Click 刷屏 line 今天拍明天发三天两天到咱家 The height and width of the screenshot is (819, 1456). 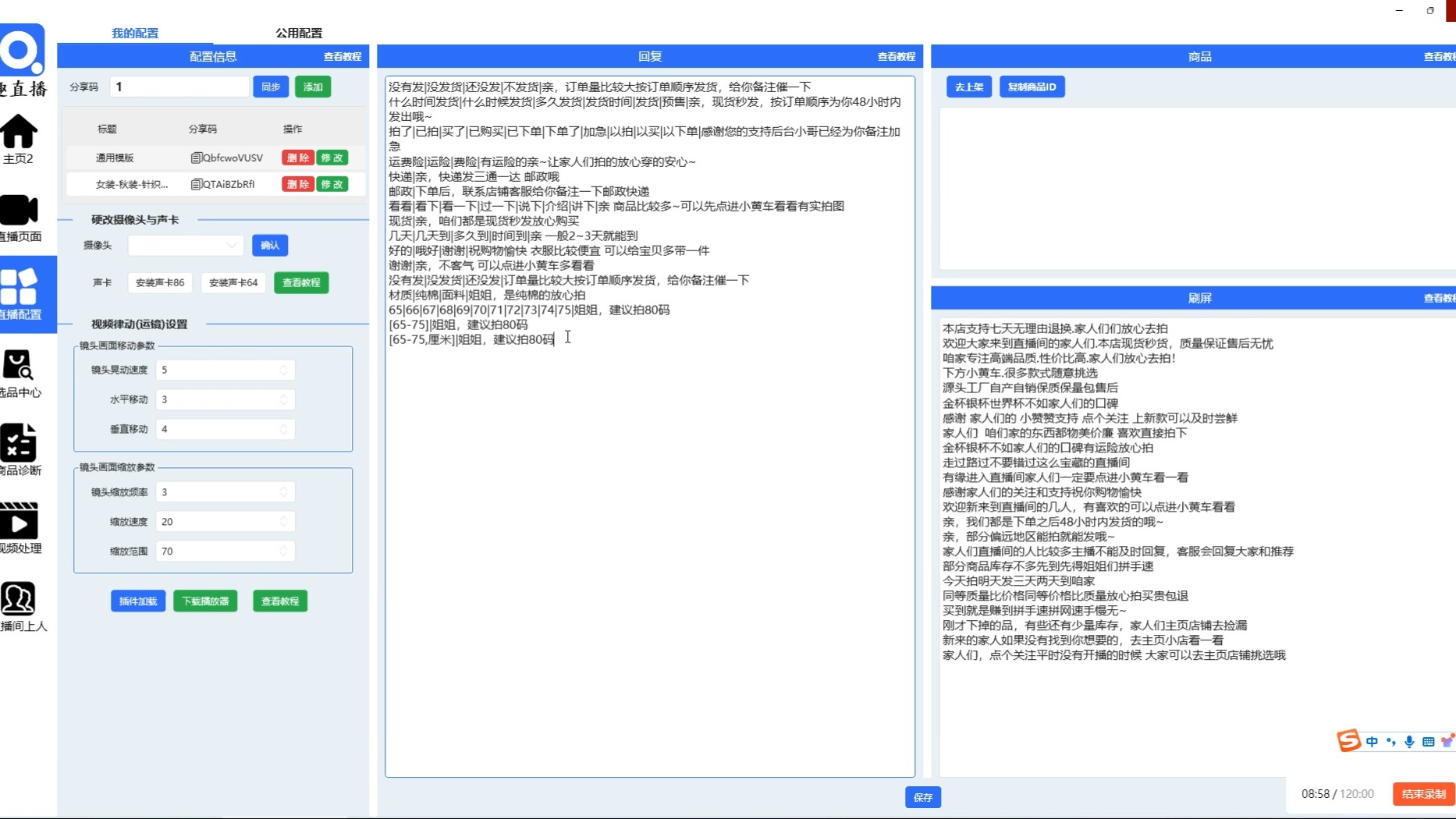pyautogui.click(x=1018, y=580)
